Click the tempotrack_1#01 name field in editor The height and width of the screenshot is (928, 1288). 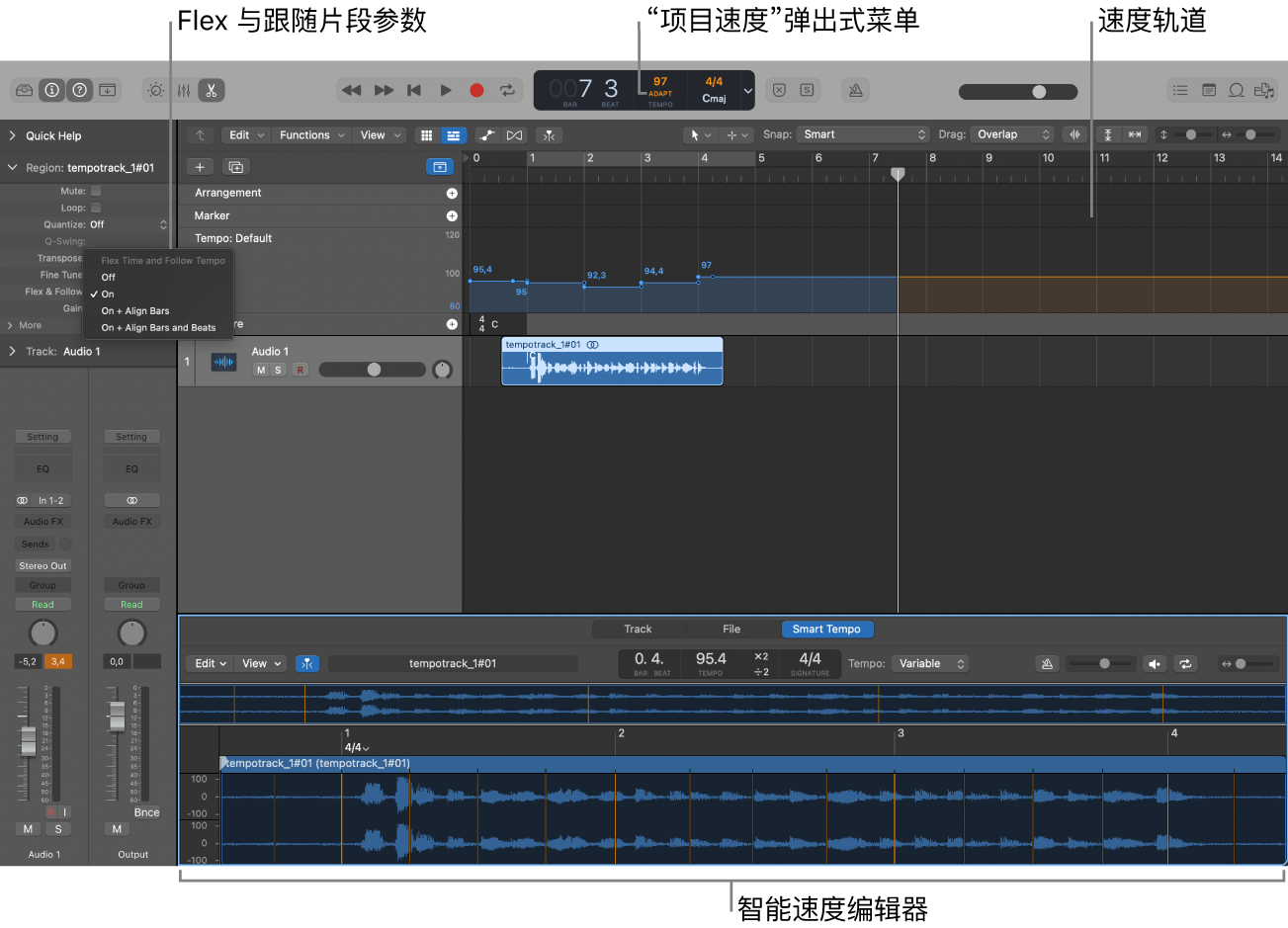click(453, 664)
